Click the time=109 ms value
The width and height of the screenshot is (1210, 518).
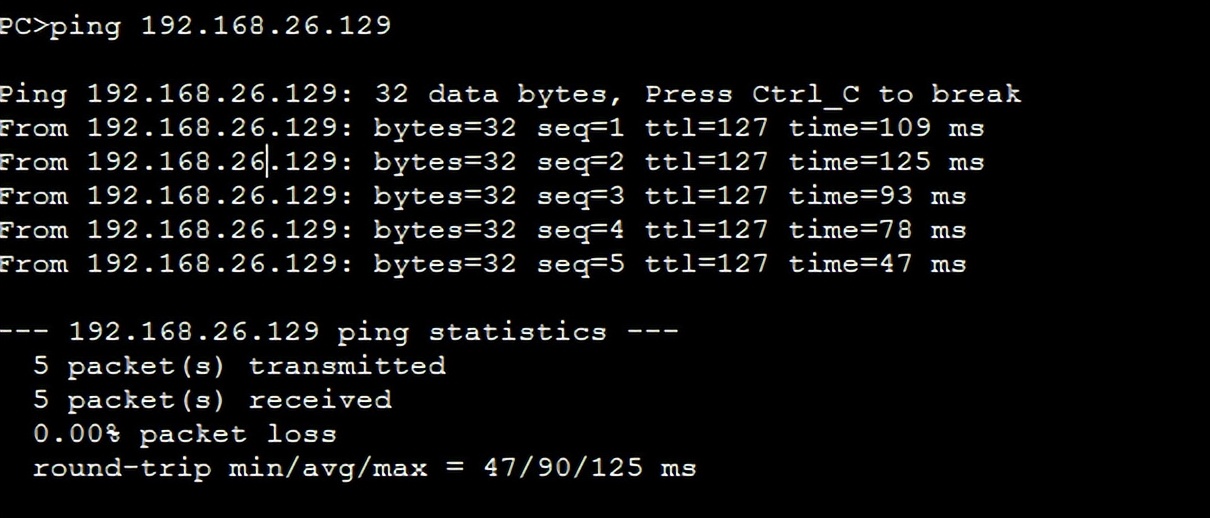(887, 128)
